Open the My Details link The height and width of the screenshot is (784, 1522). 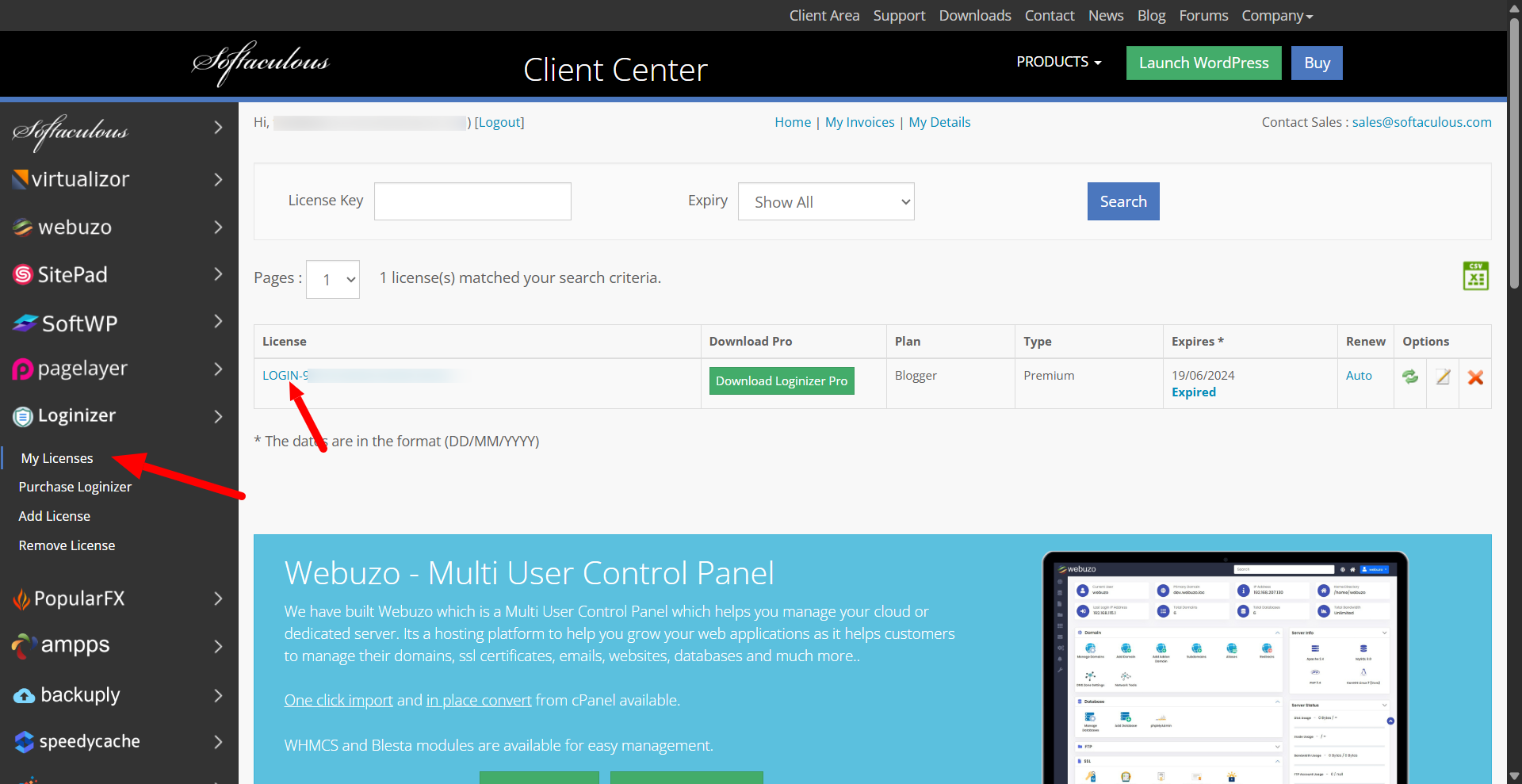click(939, 122)
